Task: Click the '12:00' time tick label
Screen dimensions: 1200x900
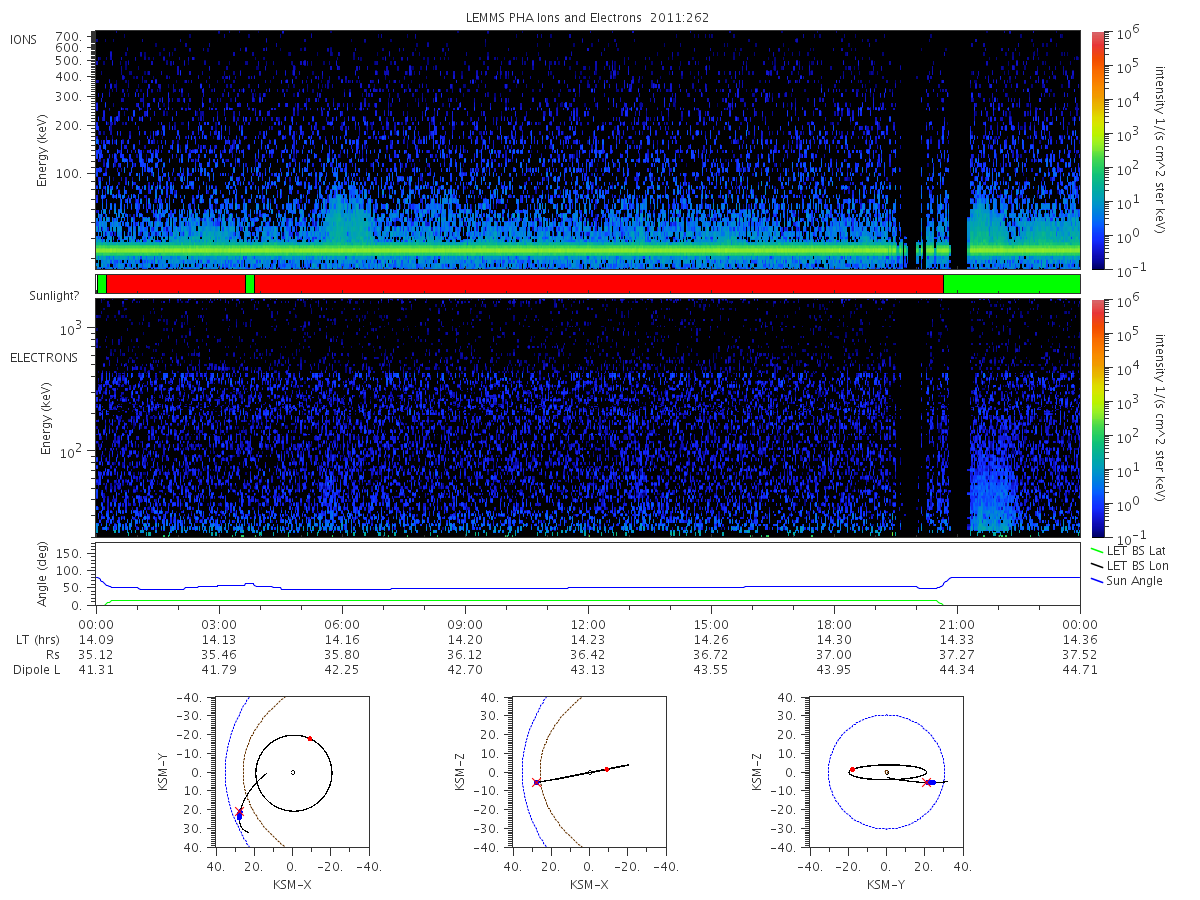Action: coord(588,625)
